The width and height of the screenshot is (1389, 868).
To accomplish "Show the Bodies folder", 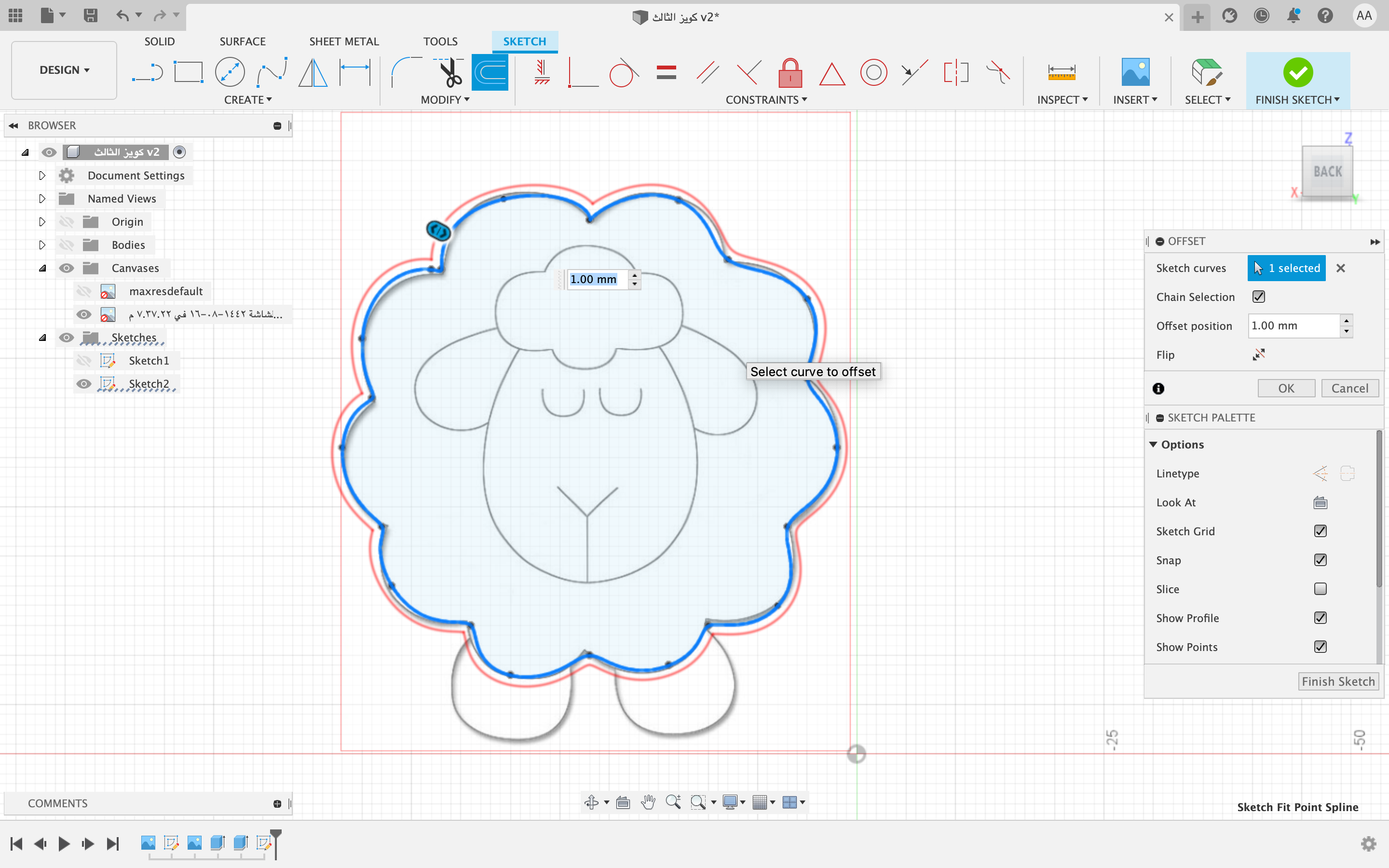I will pyautogui.click(x=67, y=245).
